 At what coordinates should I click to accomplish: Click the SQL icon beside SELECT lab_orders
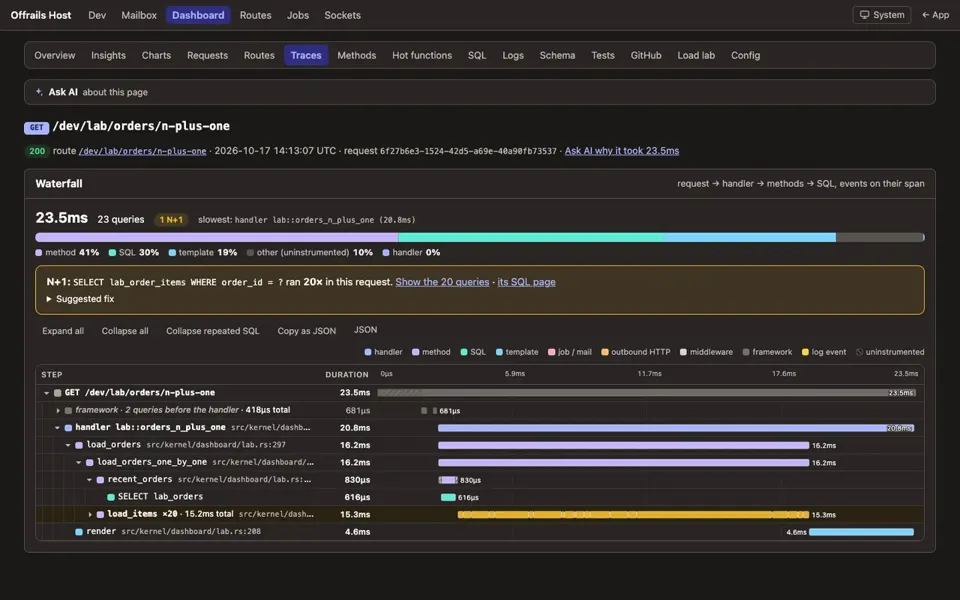point(111,497)
